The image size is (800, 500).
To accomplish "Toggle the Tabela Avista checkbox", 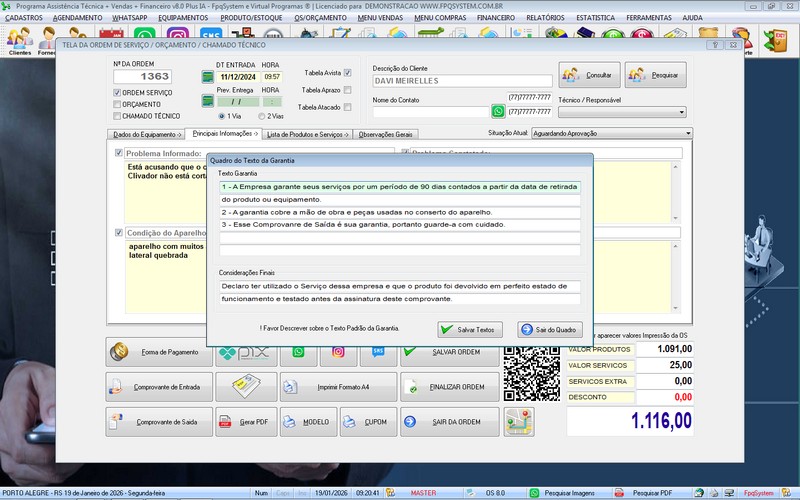I will pos(347,73).
